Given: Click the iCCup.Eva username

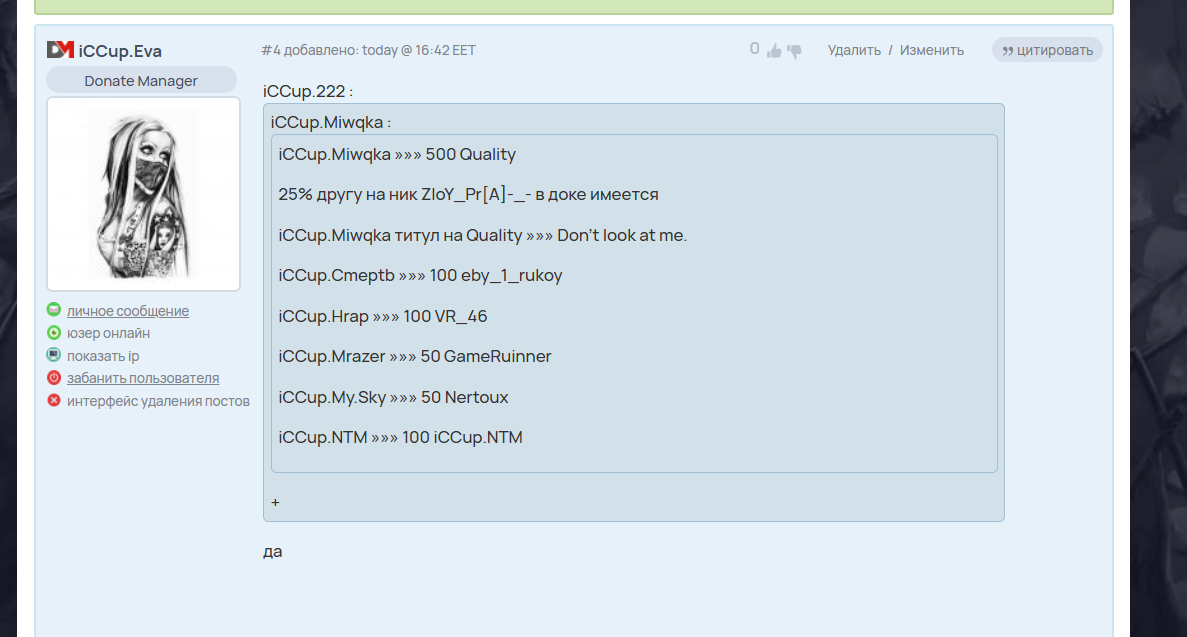Looking at the screenshot, I should (120, 51).
